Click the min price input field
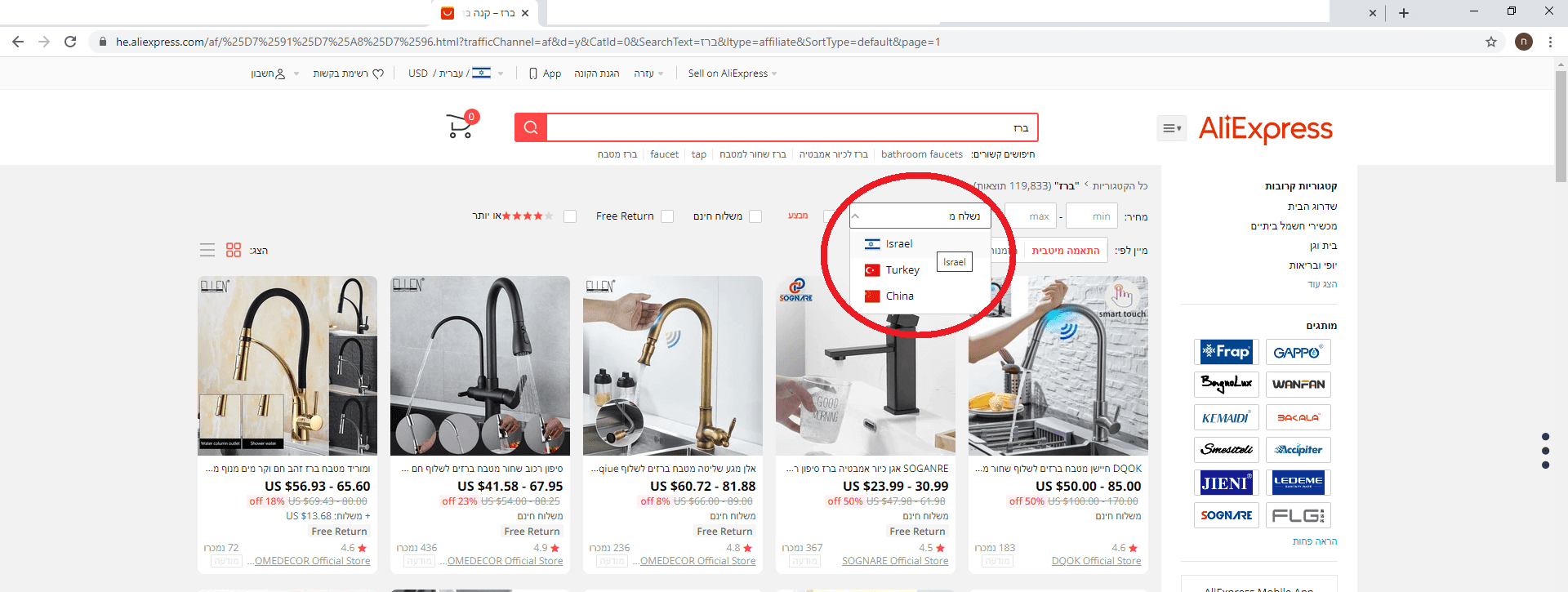The image size is (1568, 592). [1092, 216]
